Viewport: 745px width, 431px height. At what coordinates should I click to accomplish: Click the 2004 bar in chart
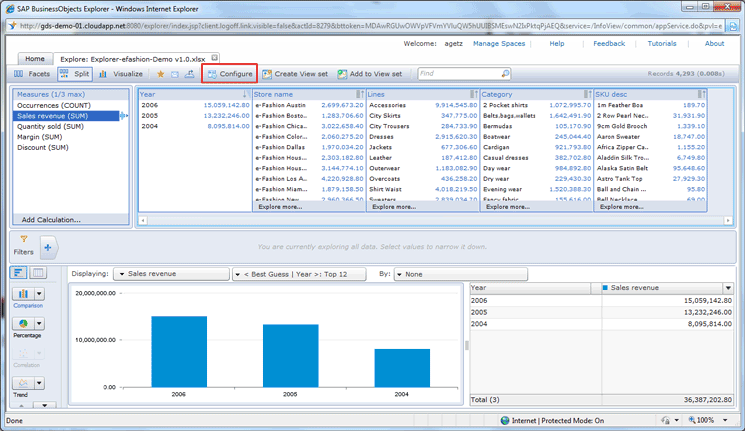point(402,368)
